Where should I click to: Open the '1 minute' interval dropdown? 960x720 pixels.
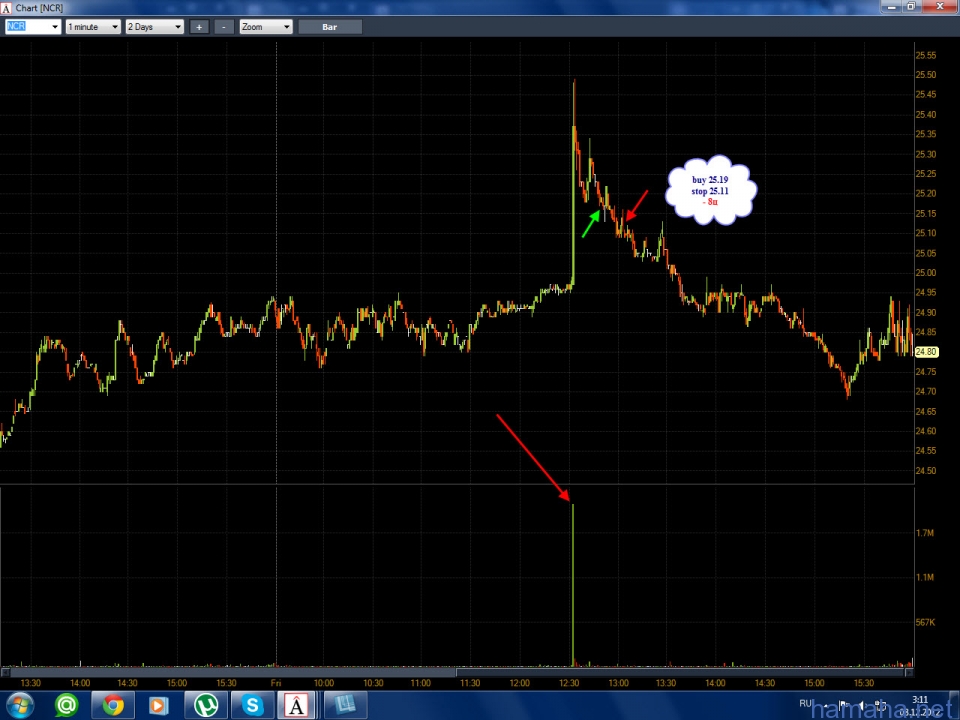tap(93, 27)
